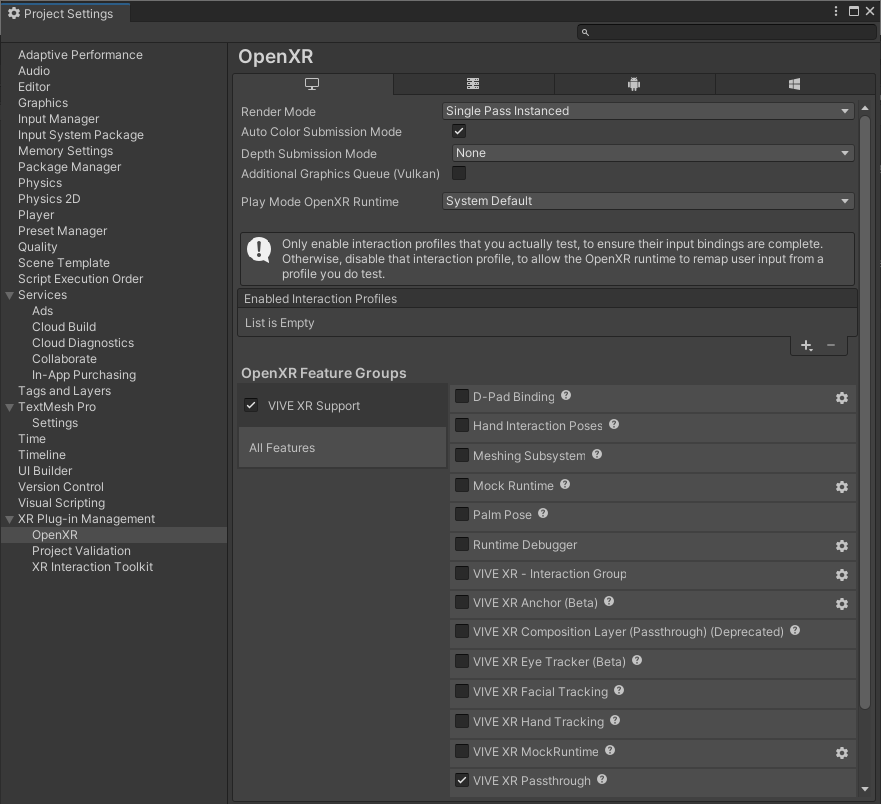Open the Render Mode dropdown
The height and width of the screenshot is (804, 881).
click(x=648, y=111)
